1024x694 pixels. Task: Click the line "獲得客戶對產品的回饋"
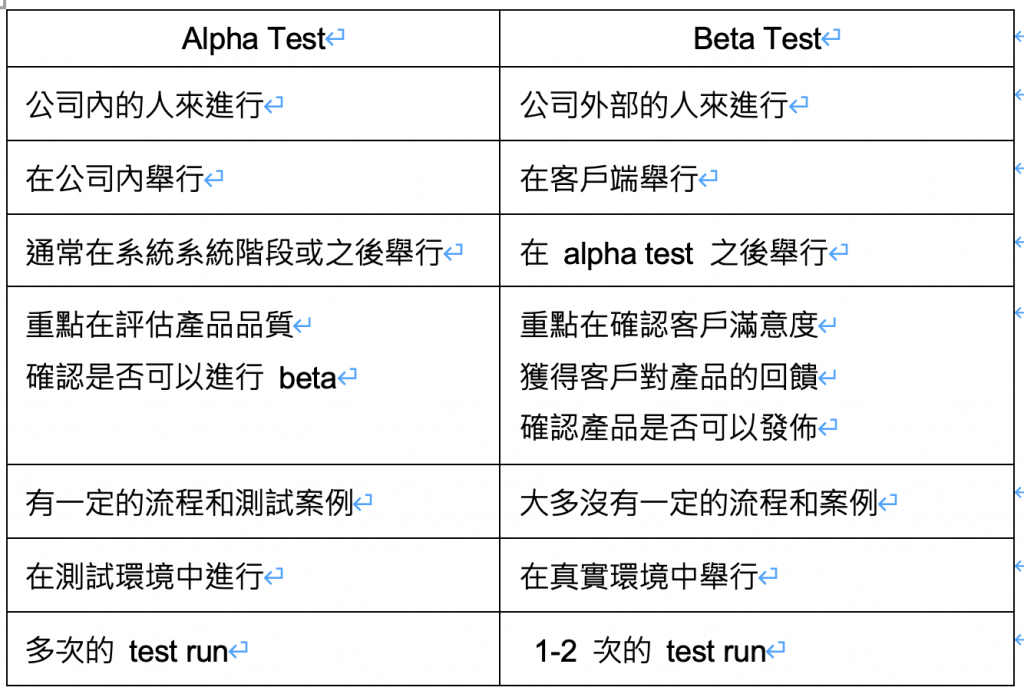pos(669,377)
